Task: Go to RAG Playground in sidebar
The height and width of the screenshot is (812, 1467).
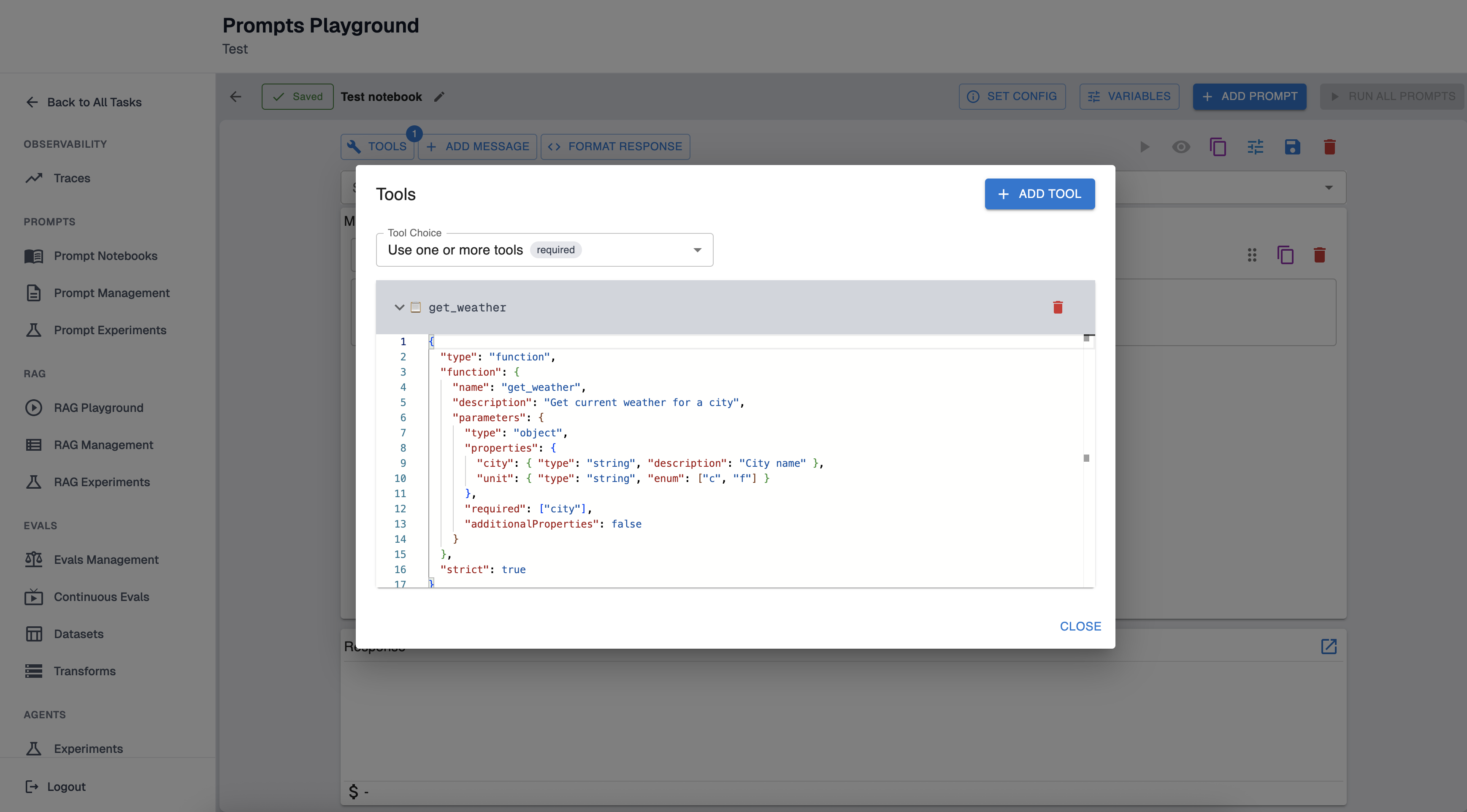Action: point(98,408)
